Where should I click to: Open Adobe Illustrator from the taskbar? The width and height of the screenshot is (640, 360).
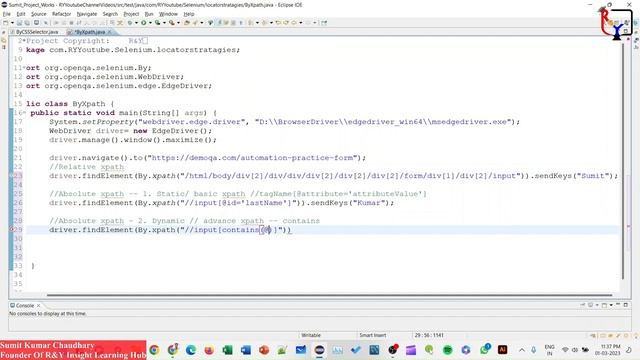click(503, 350)
